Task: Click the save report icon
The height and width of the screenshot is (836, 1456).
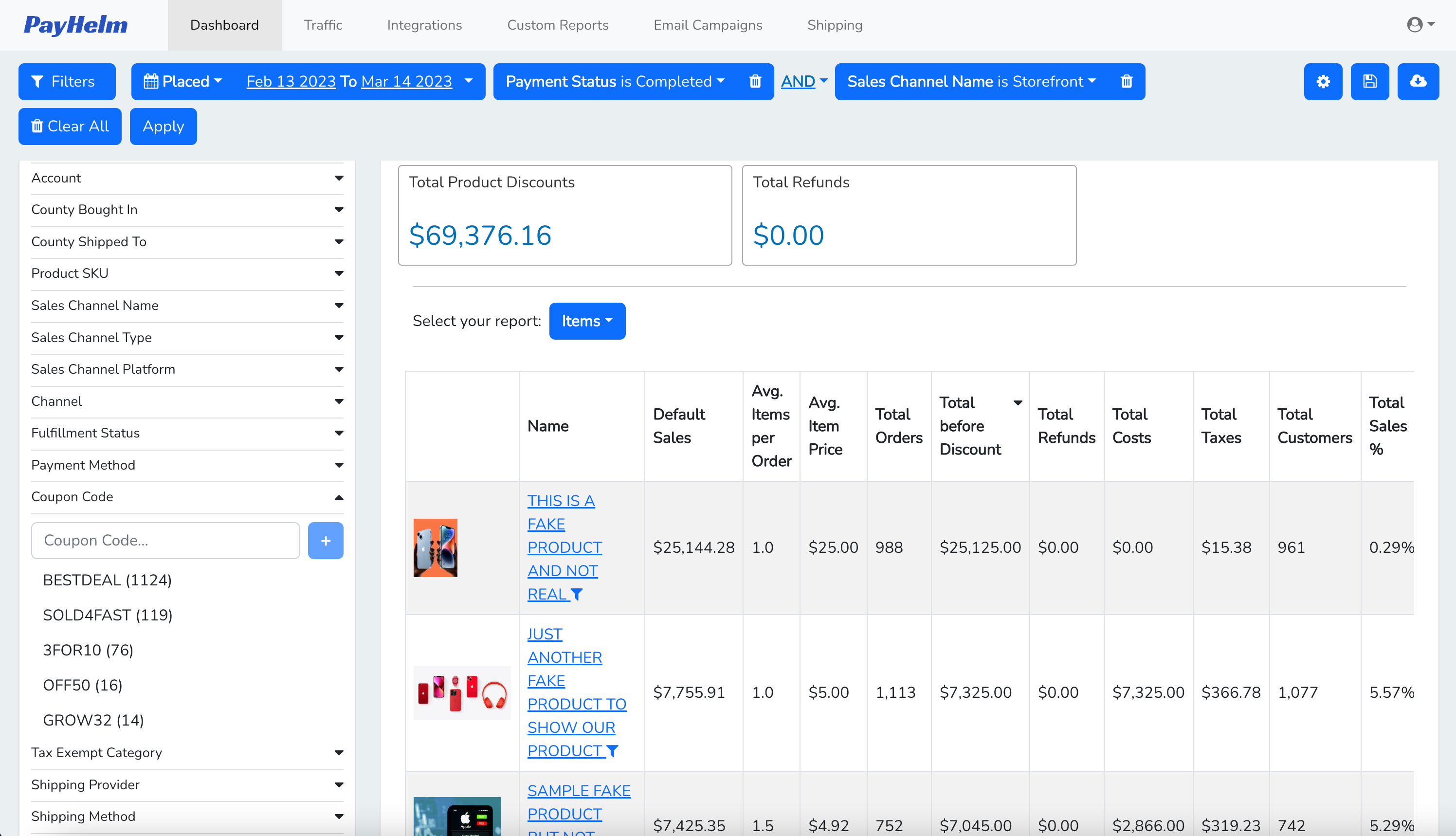Action: point(1370,82)
